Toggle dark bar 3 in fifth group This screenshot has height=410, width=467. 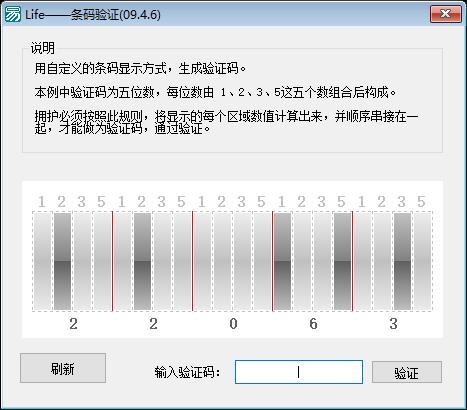[402, 262]
